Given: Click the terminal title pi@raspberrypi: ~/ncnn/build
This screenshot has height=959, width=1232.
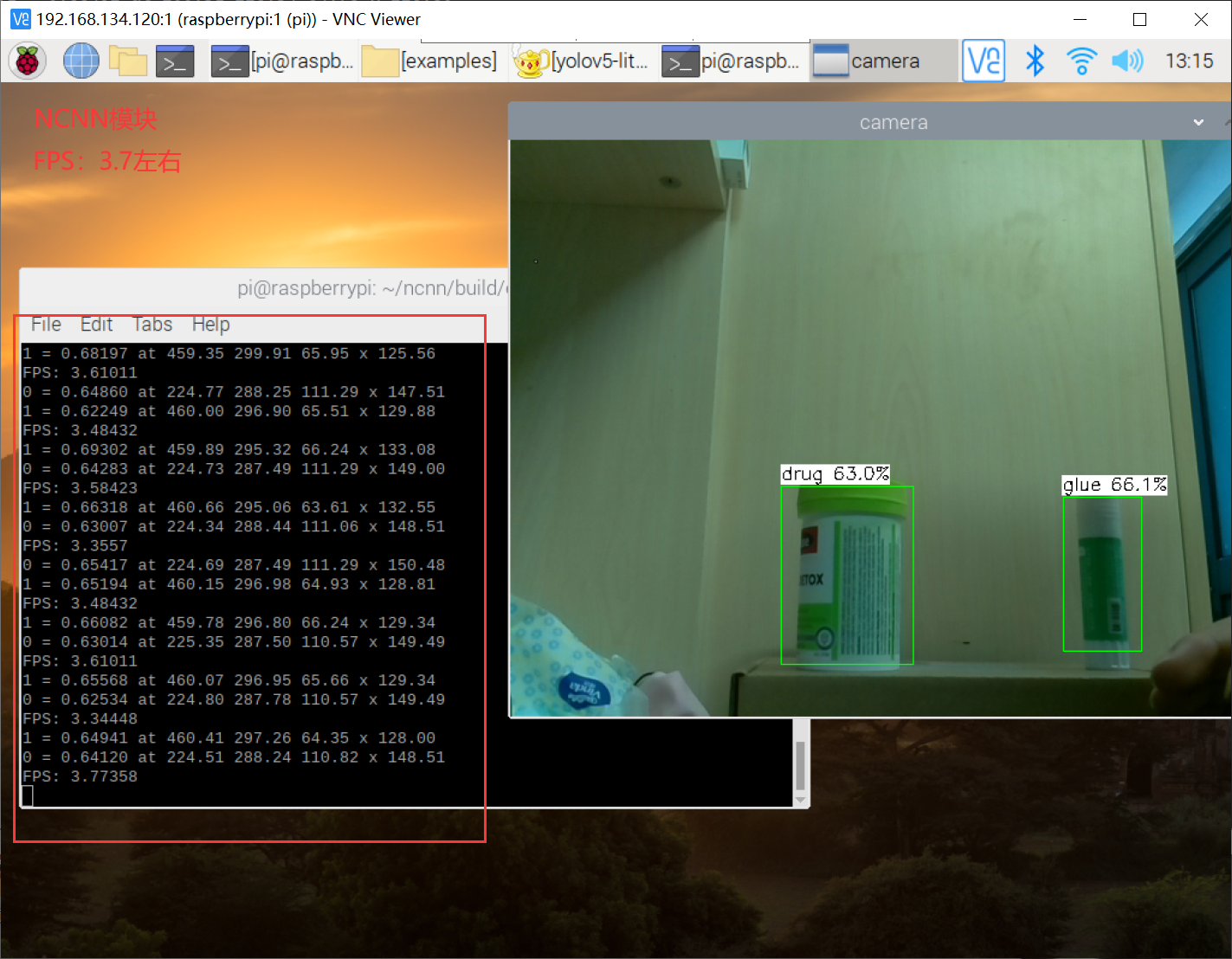Looking at the screenshot, I should click(x=372, y=288).
